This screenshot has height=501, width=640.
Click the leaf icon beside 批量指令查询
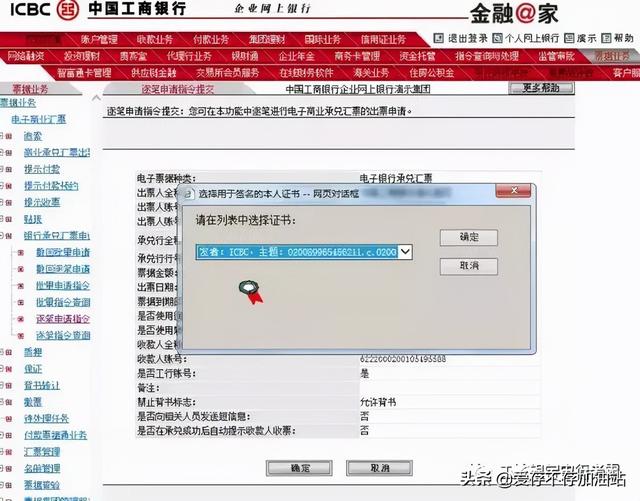(20, 303)
